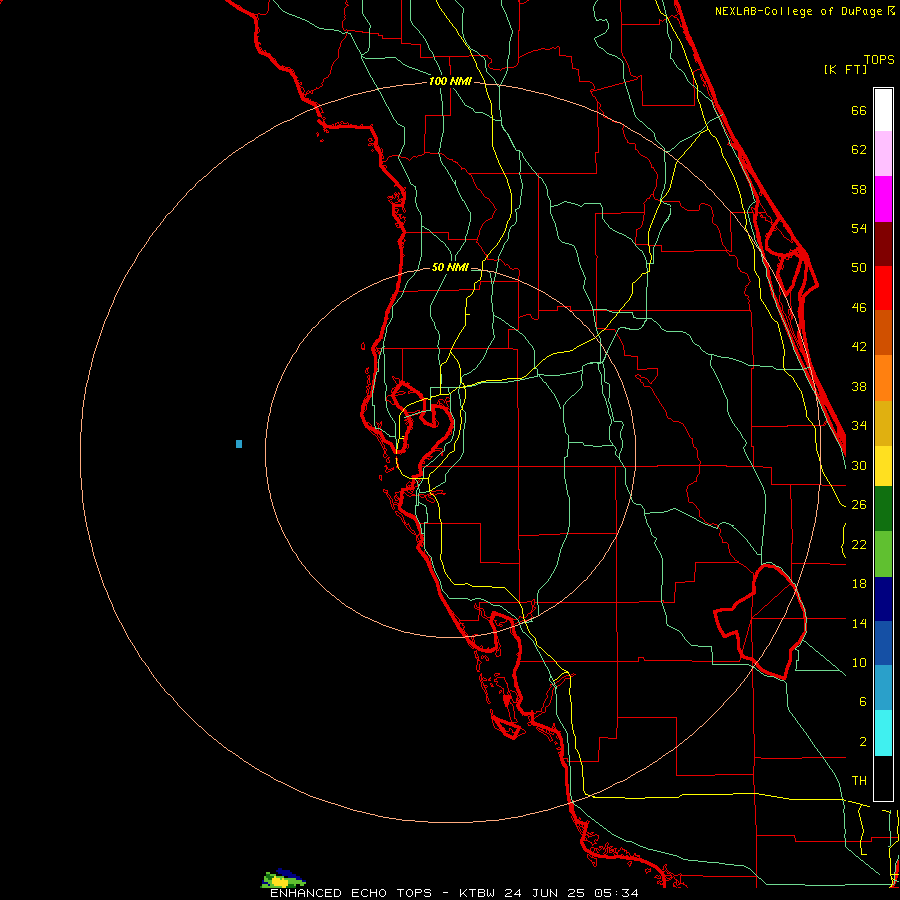Click the legend value '66'
The height and width of the screenshot is (900, 900).
[x=859, y=111]
